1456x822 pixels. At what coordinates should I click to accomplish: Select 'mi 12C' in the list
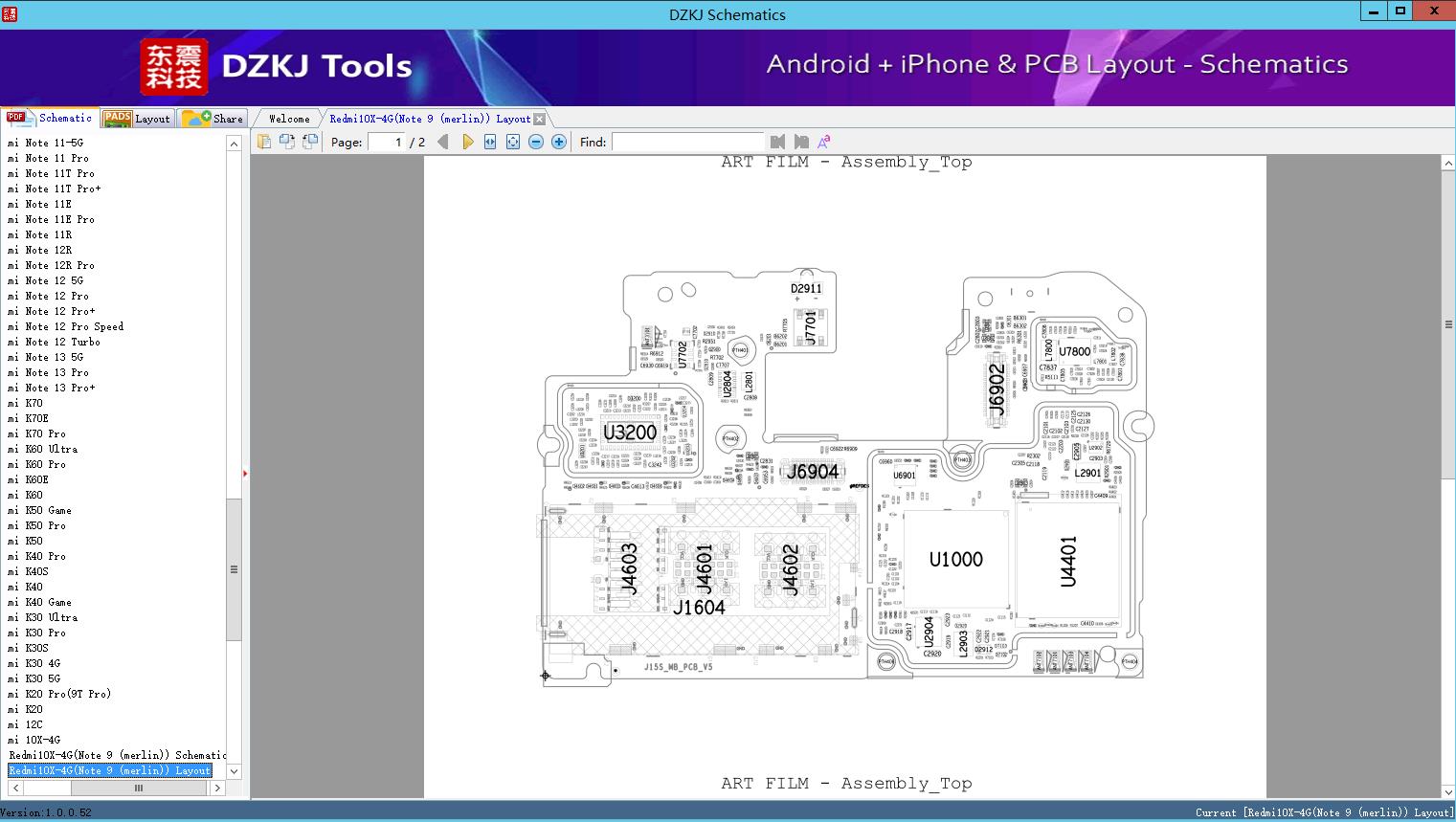tap(25, 724)
